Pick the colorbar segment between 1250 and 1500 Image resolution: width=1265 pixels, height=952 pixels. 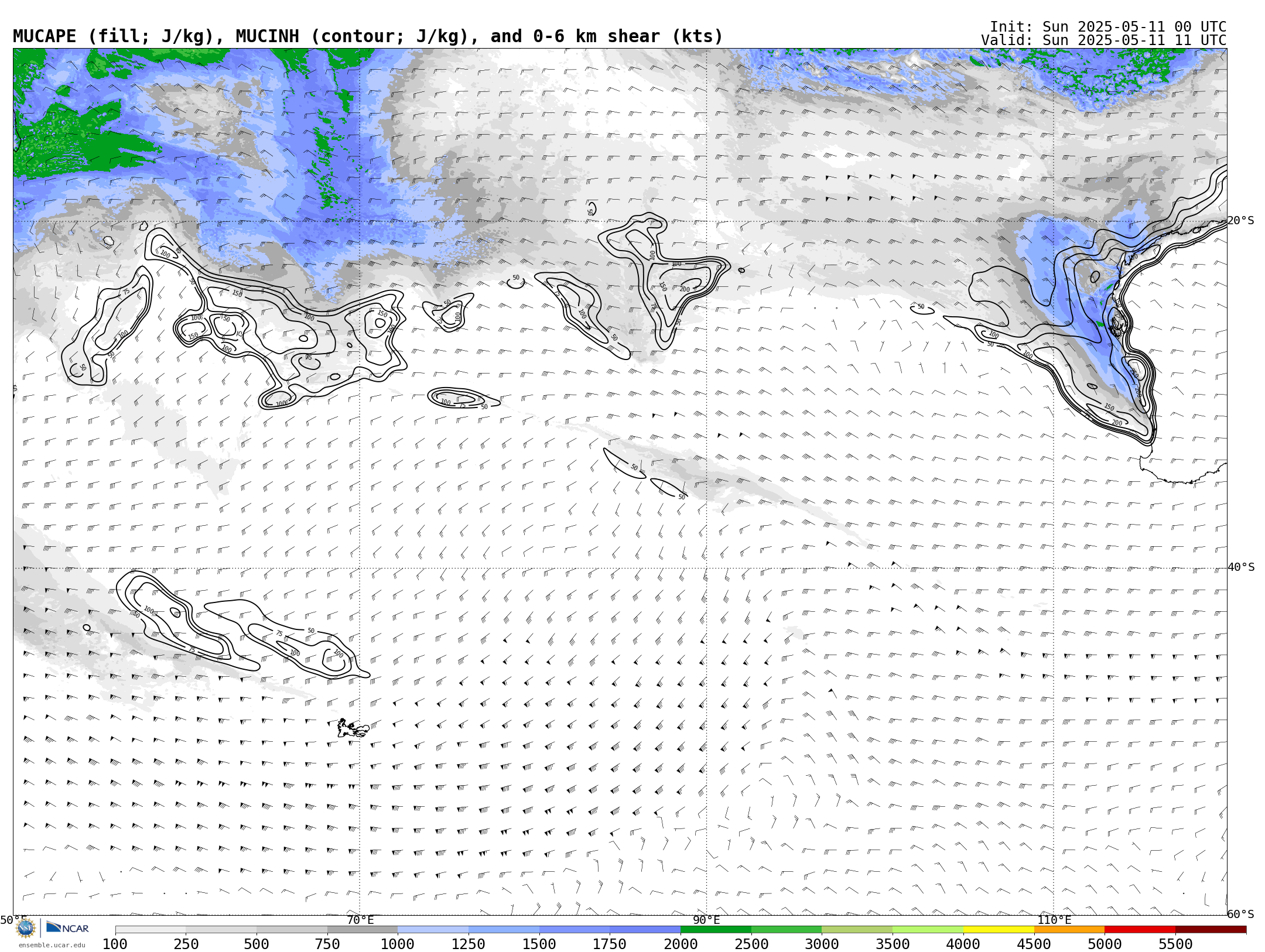click(504, 930)
